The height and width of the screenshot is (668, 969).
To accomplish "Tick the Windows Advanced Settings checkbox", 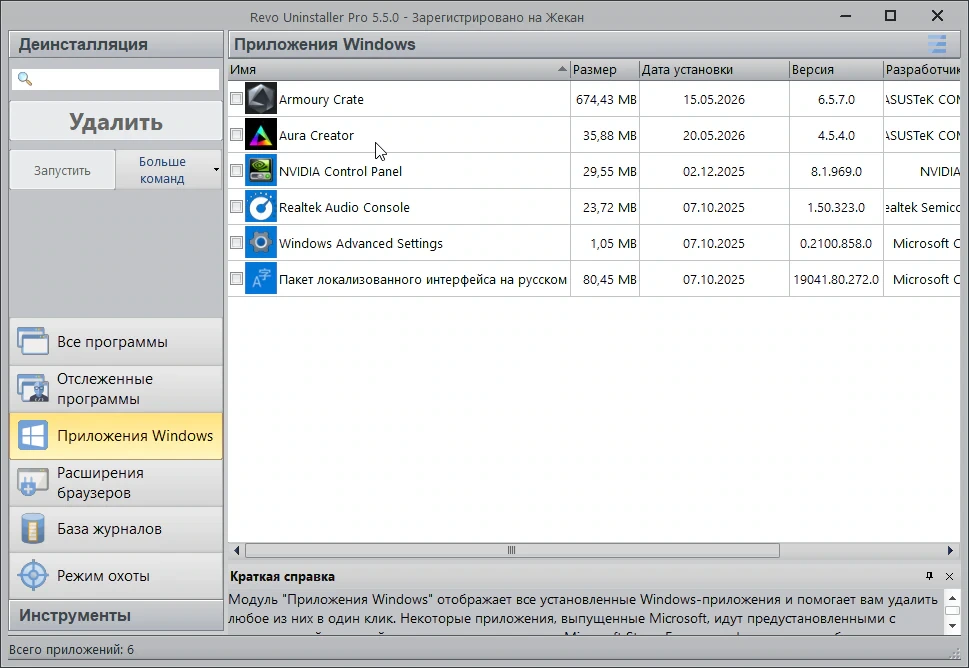I will pyautogui.click(x=237, y=243).
